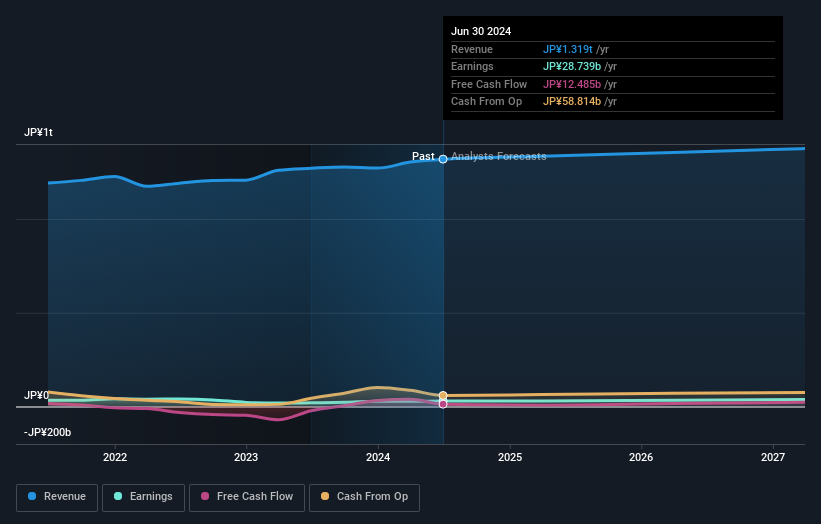This screenshot has width=821, height=524.
Task: Toggle the Revenue legend button
Action: (57, 497)
